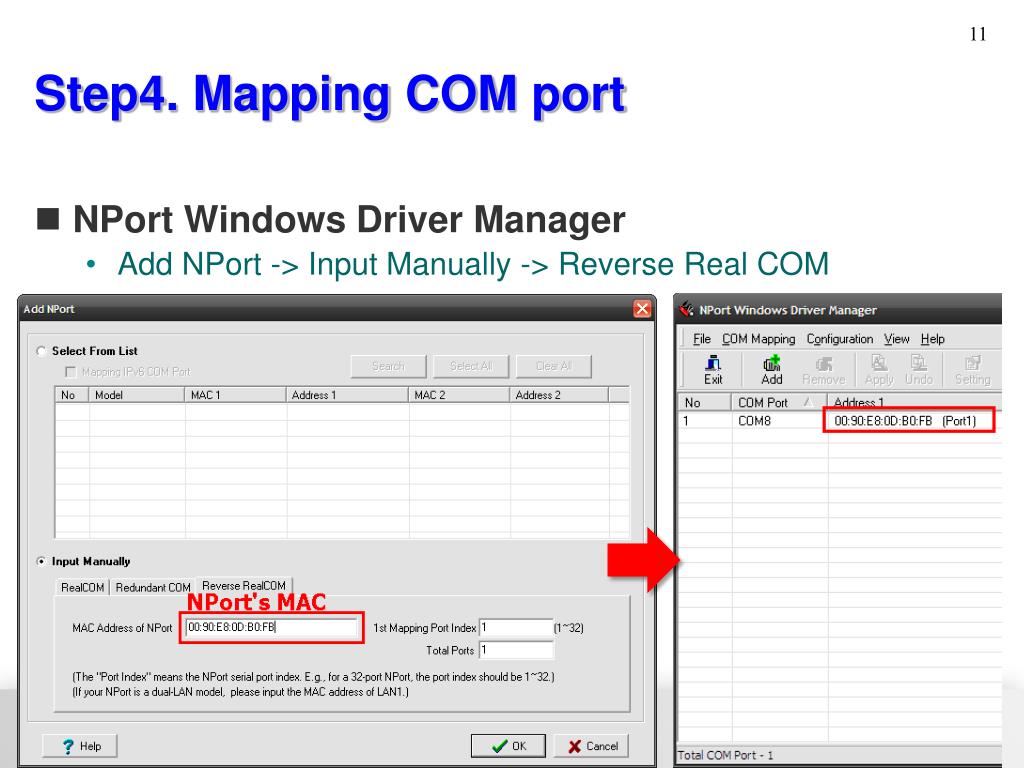1024x768 pixels.
Task: Open the COM Mapping menu
Action: click(x=758, y=339)
